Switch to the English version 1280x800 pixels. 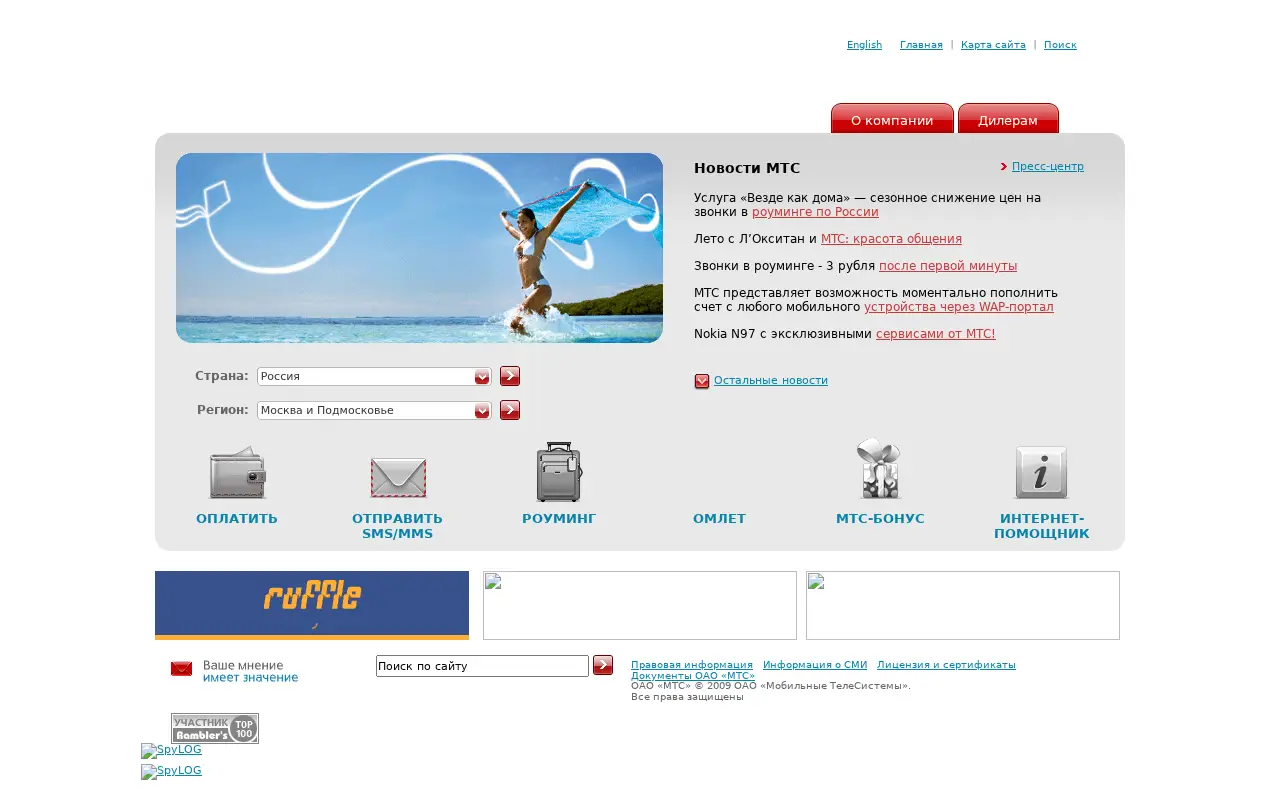coord(864,45)
